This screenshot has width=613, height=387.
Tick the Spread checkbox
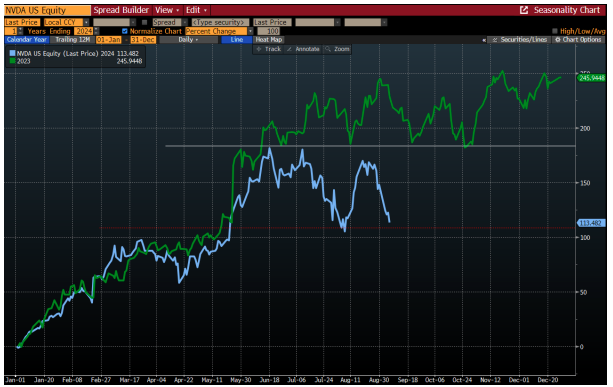click(x=145, y=22)
